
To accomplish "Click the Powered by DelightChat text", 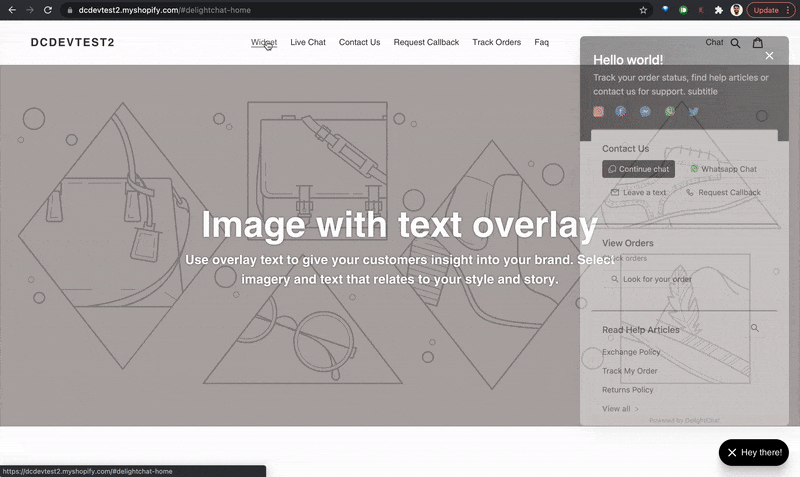I will pyautogui.click(x=684, y=420).
